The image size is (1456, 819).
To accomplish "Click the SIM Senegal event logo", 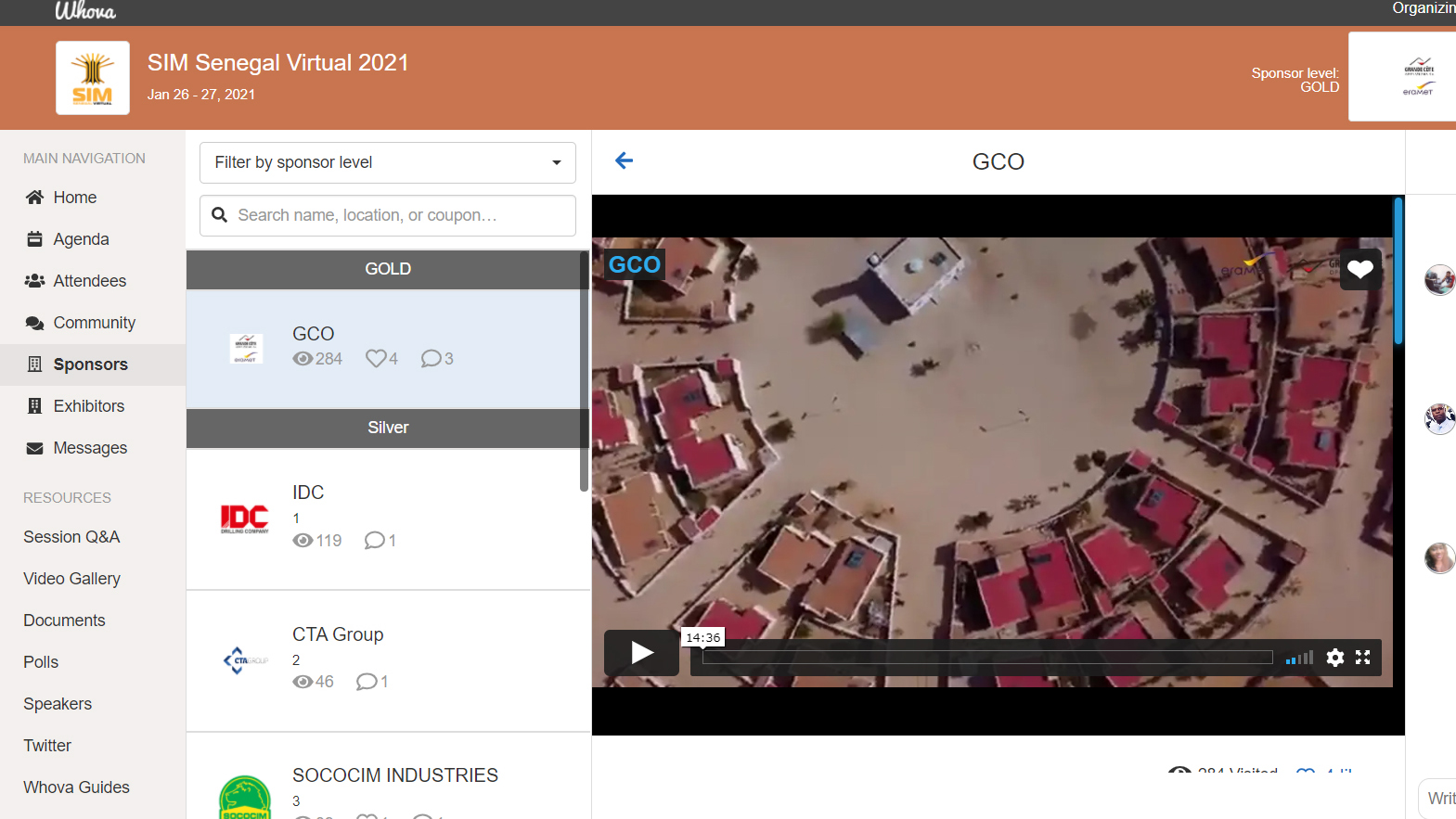I will coord(93,78).
